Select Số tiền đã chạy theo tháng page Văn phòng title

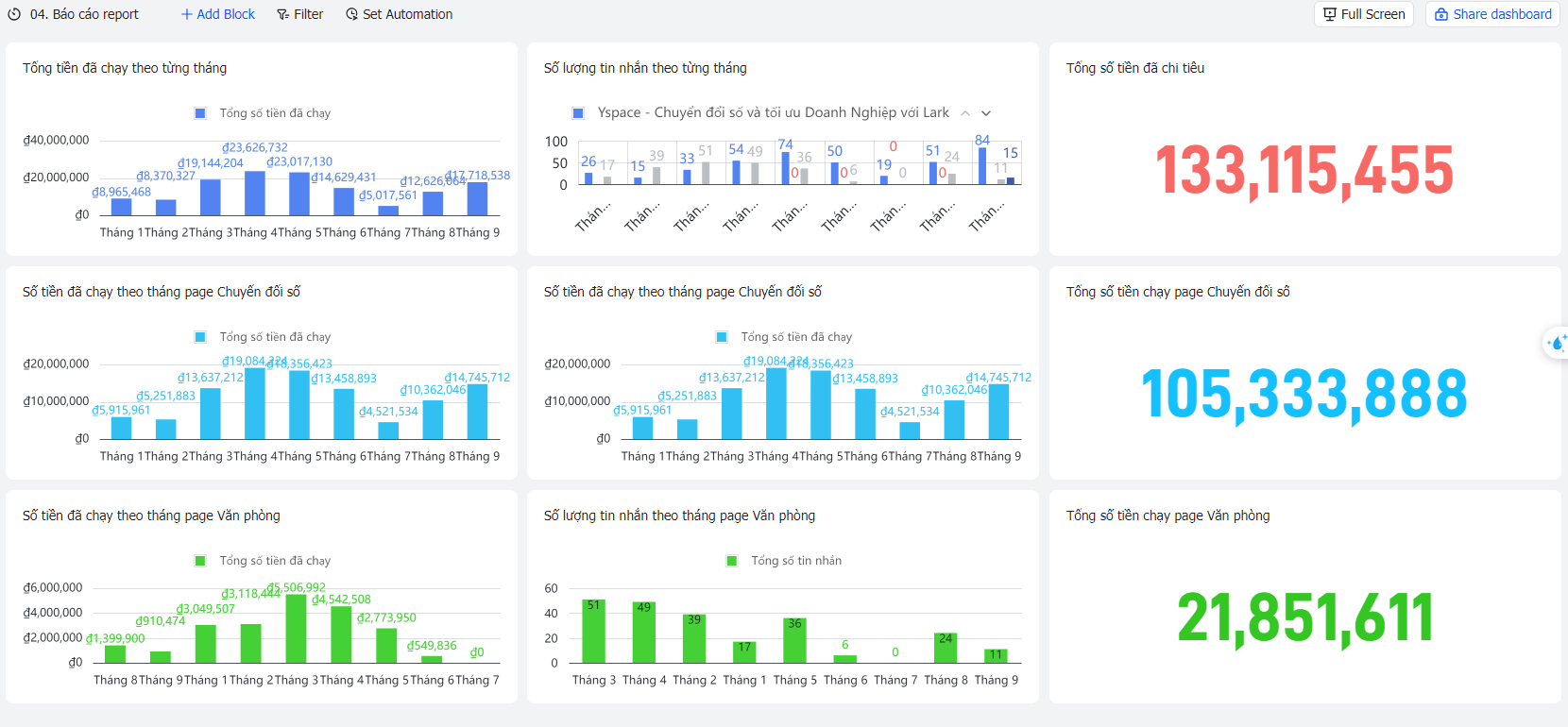click(x=151, y=516)
